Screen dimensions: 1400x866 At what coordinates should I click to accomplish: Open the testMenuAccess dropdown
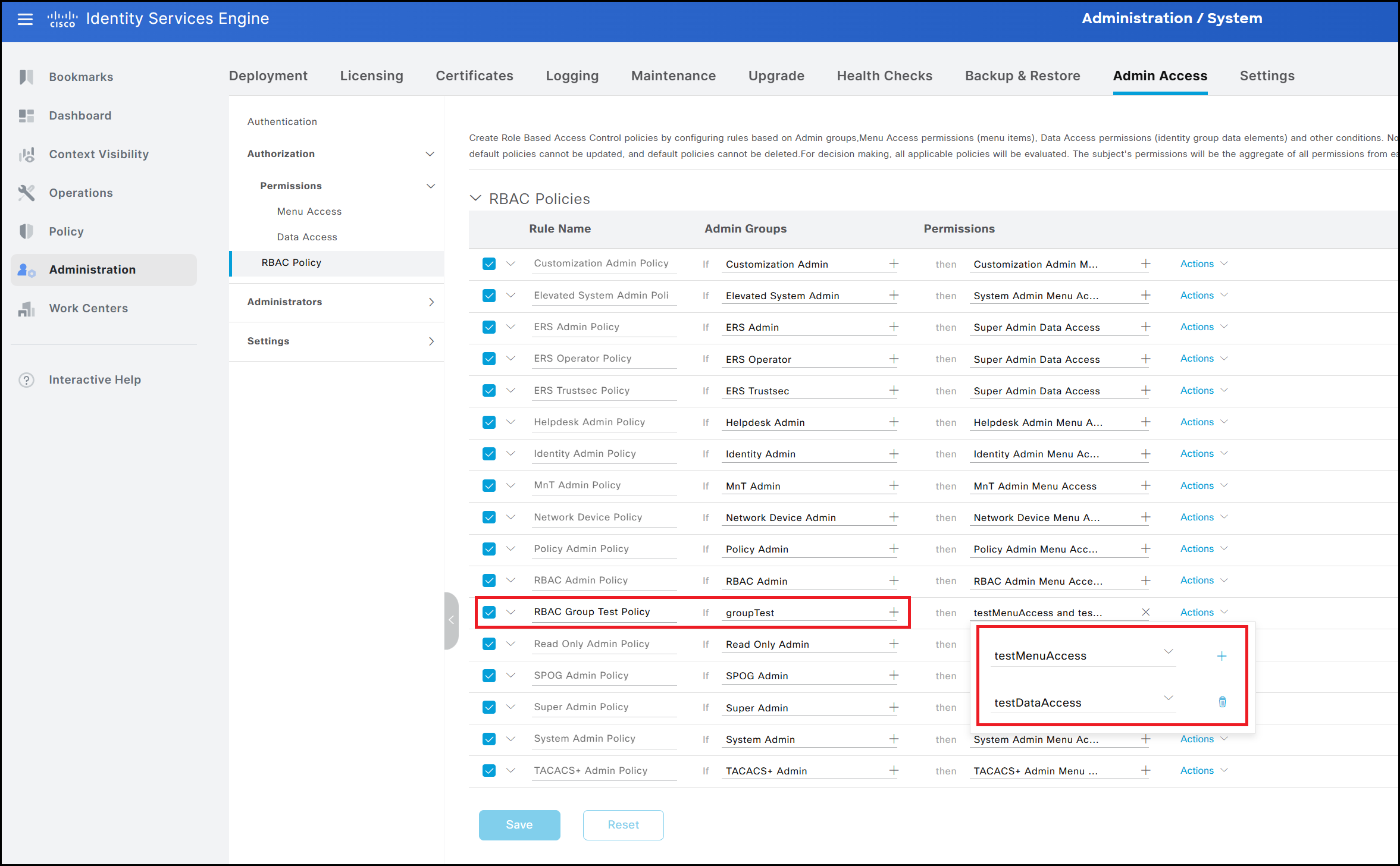(1168, 651)
